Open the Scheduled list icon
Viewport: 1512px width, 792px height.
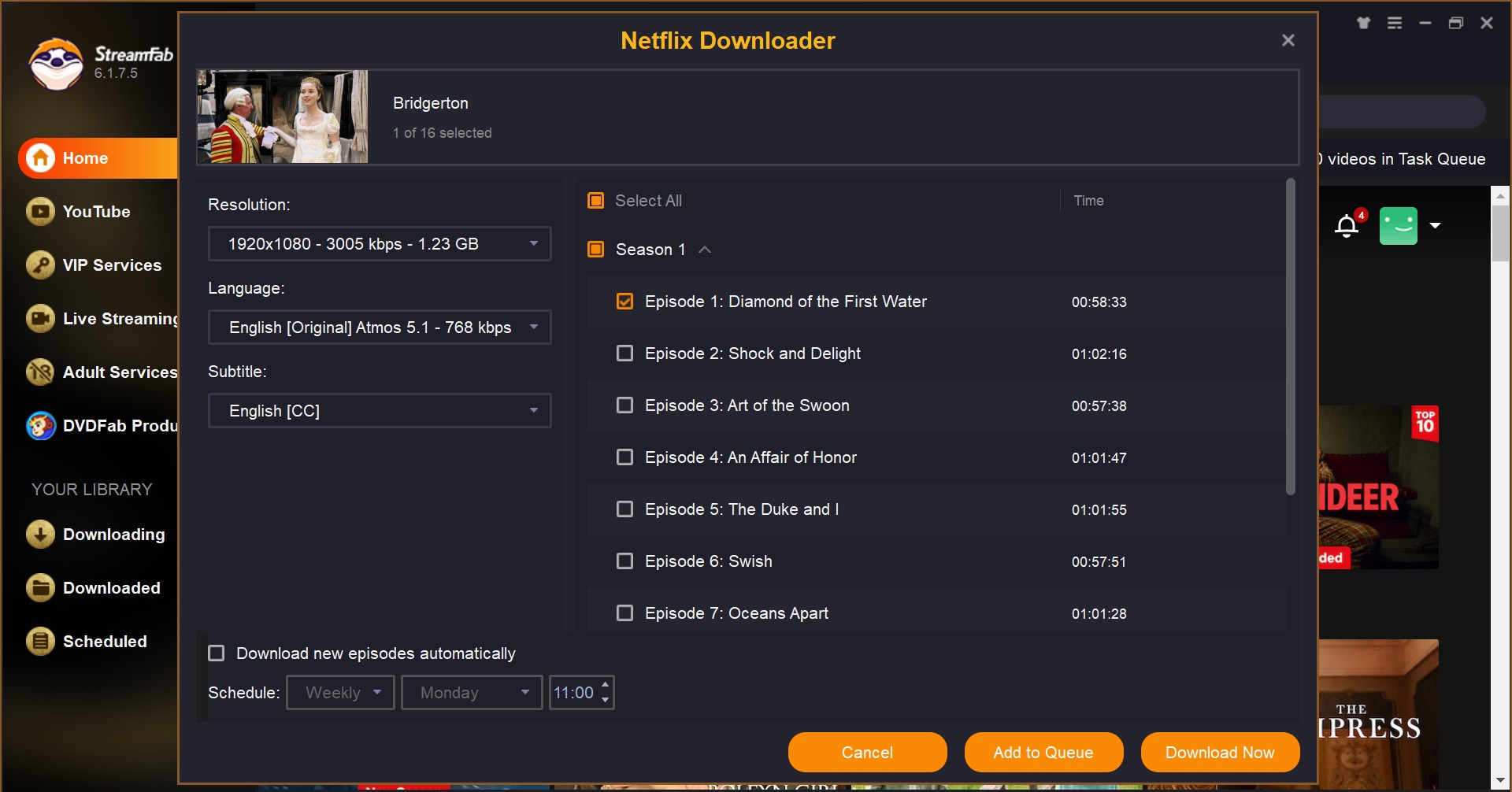click(x=40, y=642)
